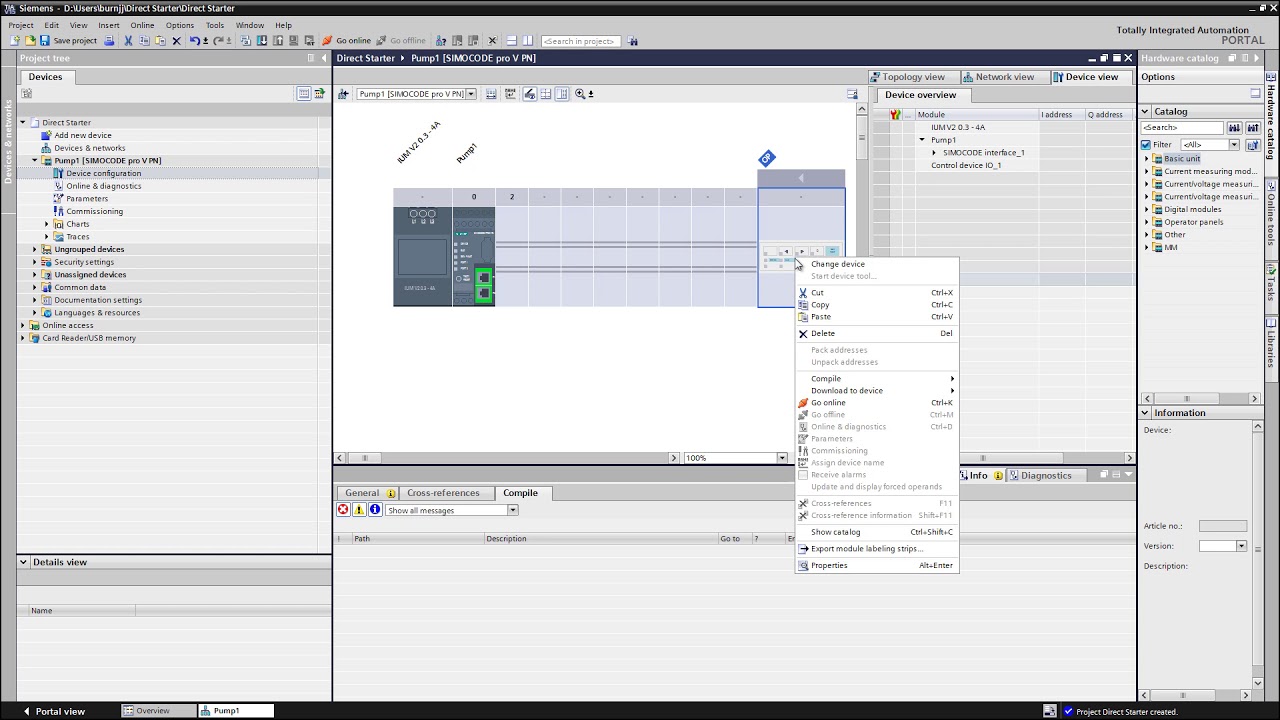
Task: Collapse Pump1 in the Device overview table
Action: point(923,140)
